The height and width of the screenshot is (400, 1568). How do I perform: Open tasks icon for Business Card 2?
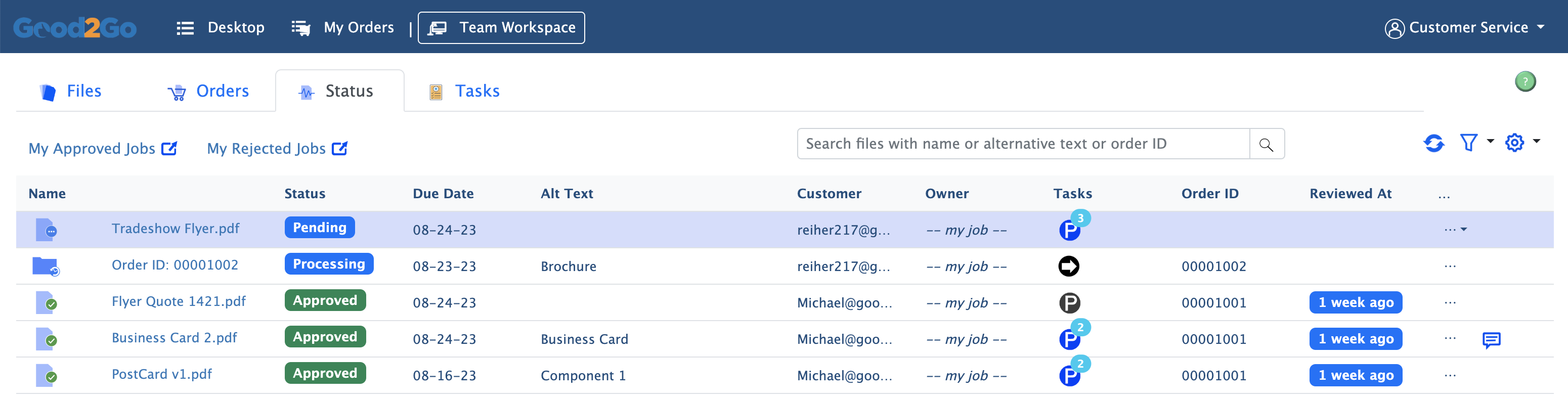pyautogui.click(x=1070, y=339)
